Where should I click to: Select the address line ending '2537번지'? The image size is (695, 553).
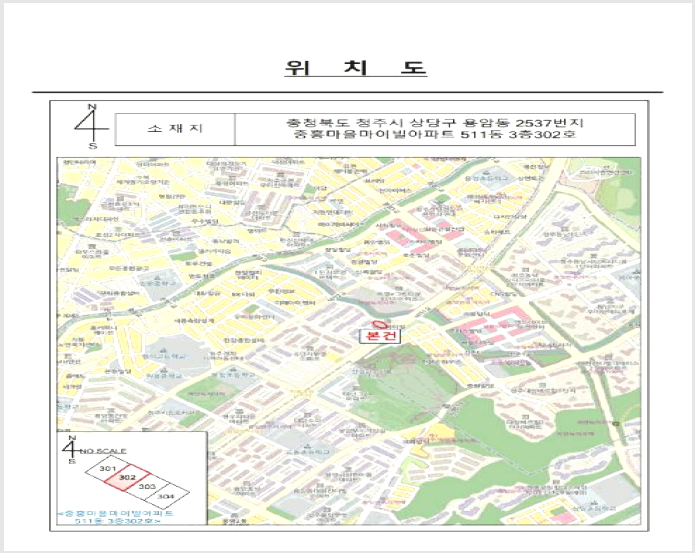[435, 123]
